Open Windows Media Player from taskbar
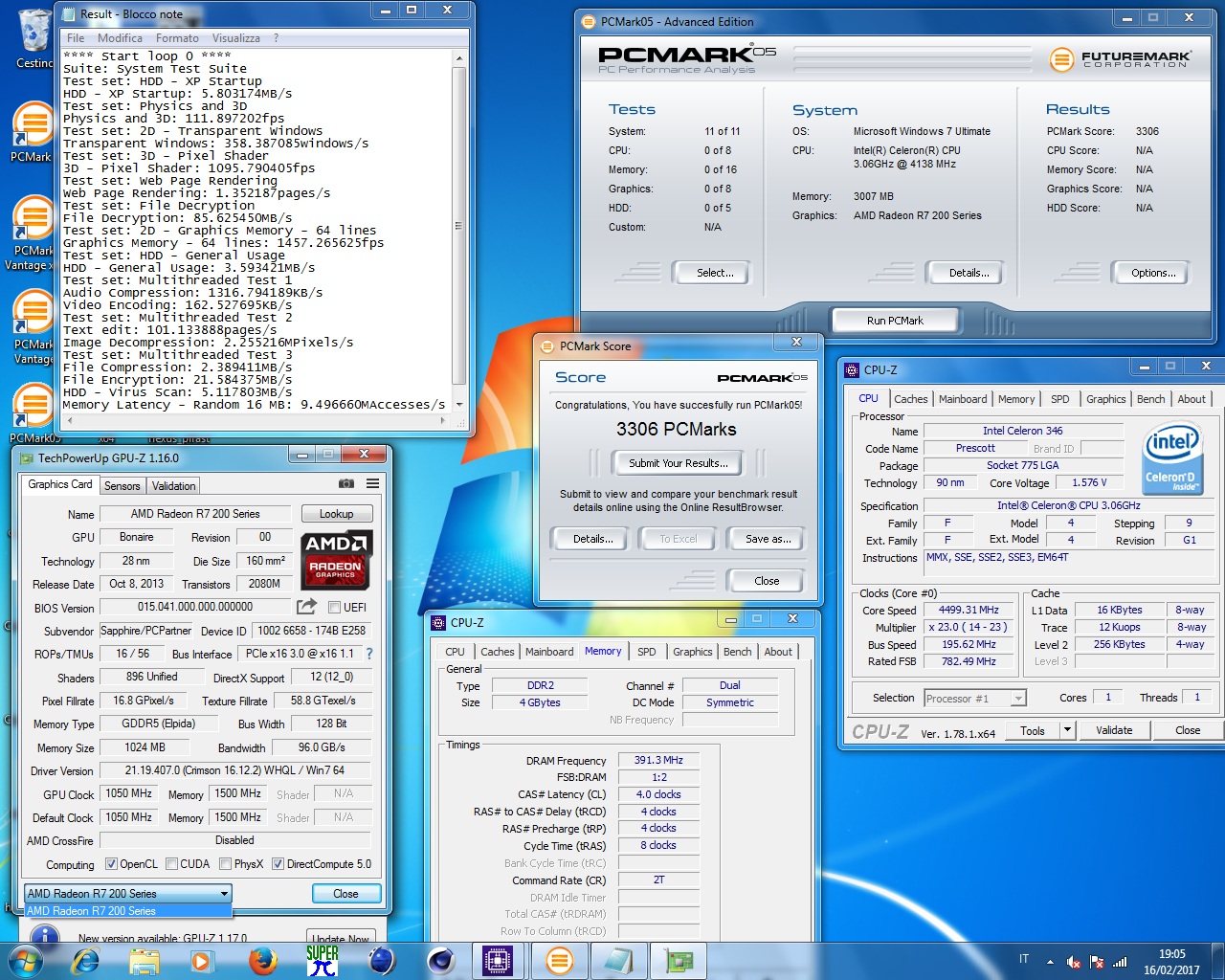Viewport: 1225px width, 980px height. click(203, 960)
